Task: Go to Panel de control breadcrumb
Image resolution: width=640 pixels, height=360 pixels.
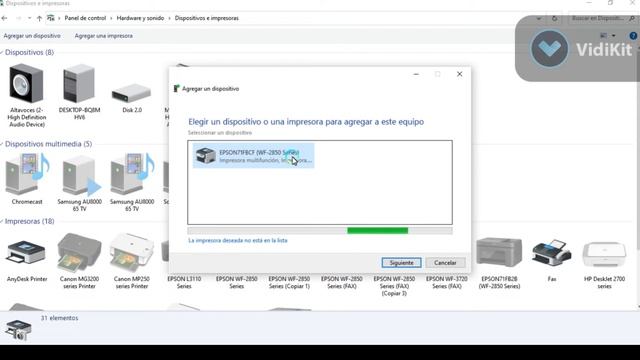Action: (x=85, y=18)
